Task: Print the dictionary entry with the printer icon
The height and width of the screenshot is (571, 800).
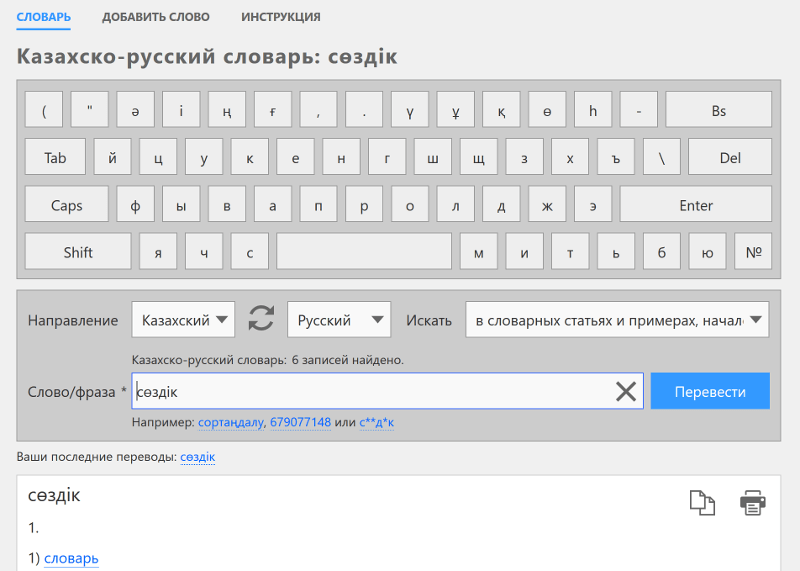Action: pyautogui.click(x=753, y=503)
